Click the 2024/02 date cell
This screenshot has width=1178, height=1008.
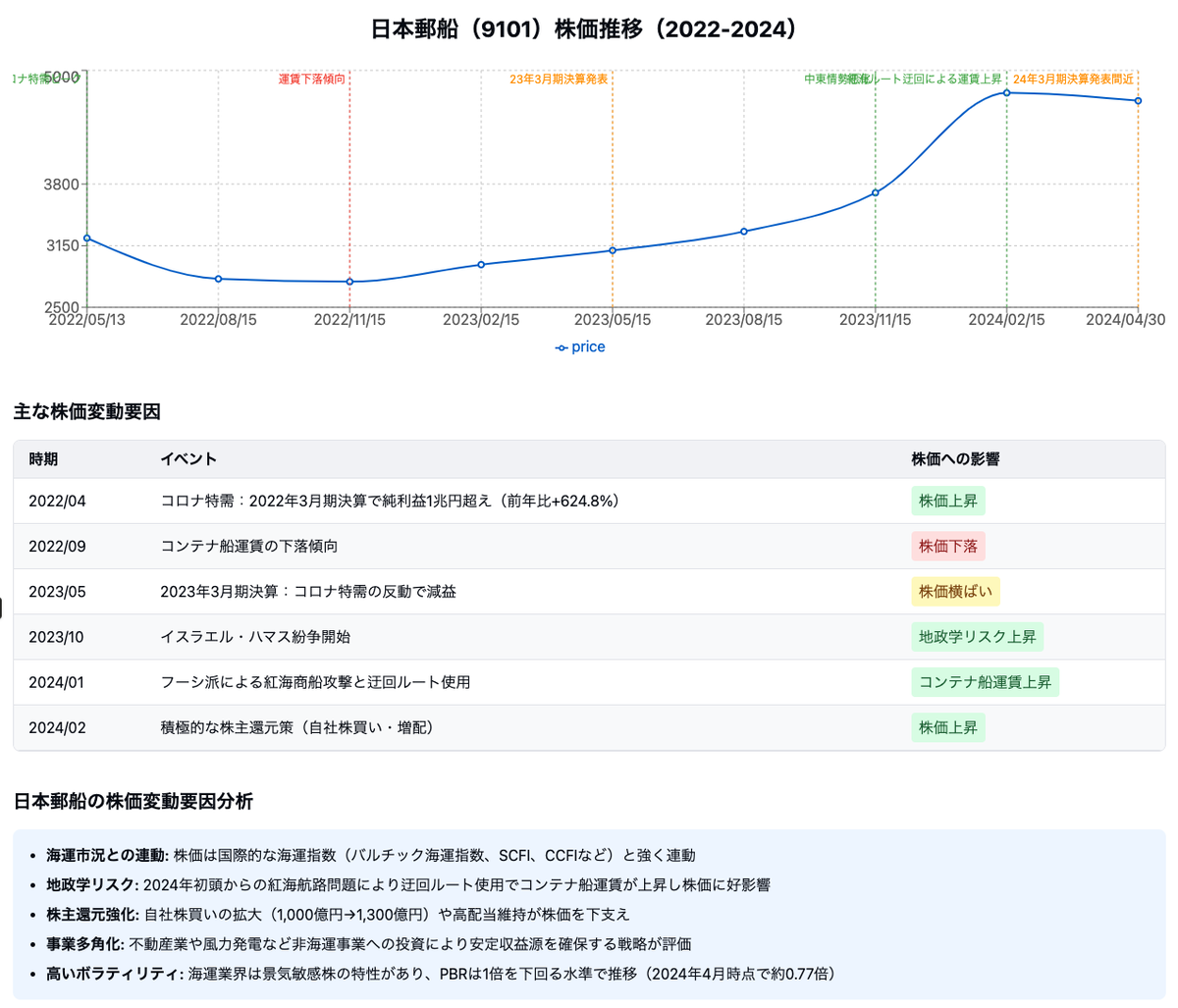(57, 727)
